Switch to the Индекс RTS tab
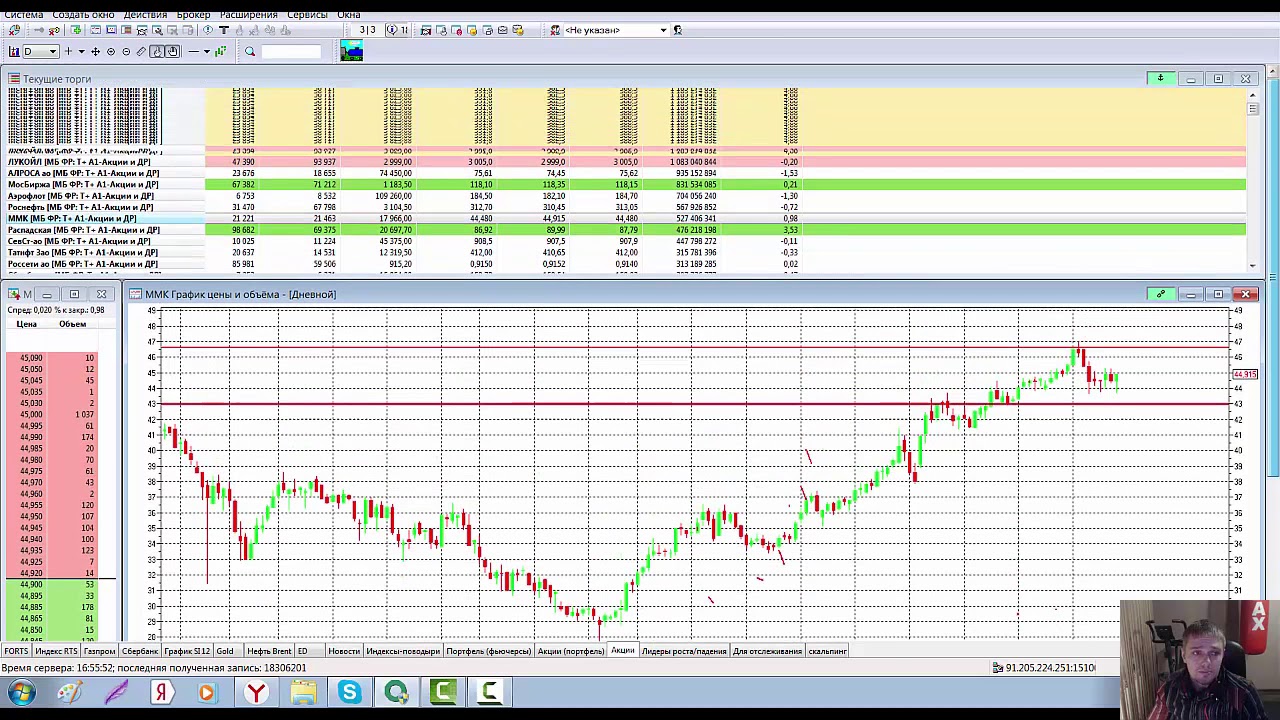1280x720 pixels. tap(56, 651)
